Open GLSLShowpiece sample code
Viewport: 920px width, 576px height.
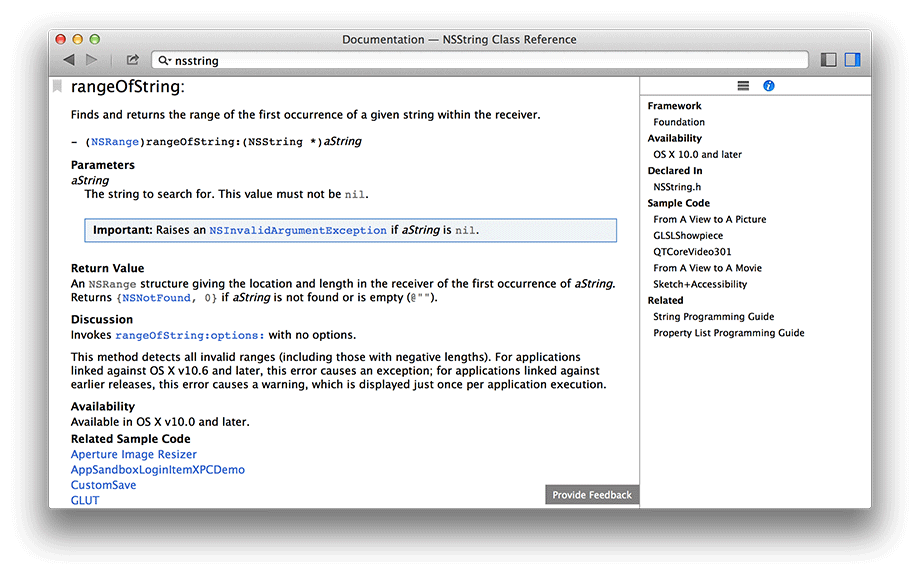688,236
